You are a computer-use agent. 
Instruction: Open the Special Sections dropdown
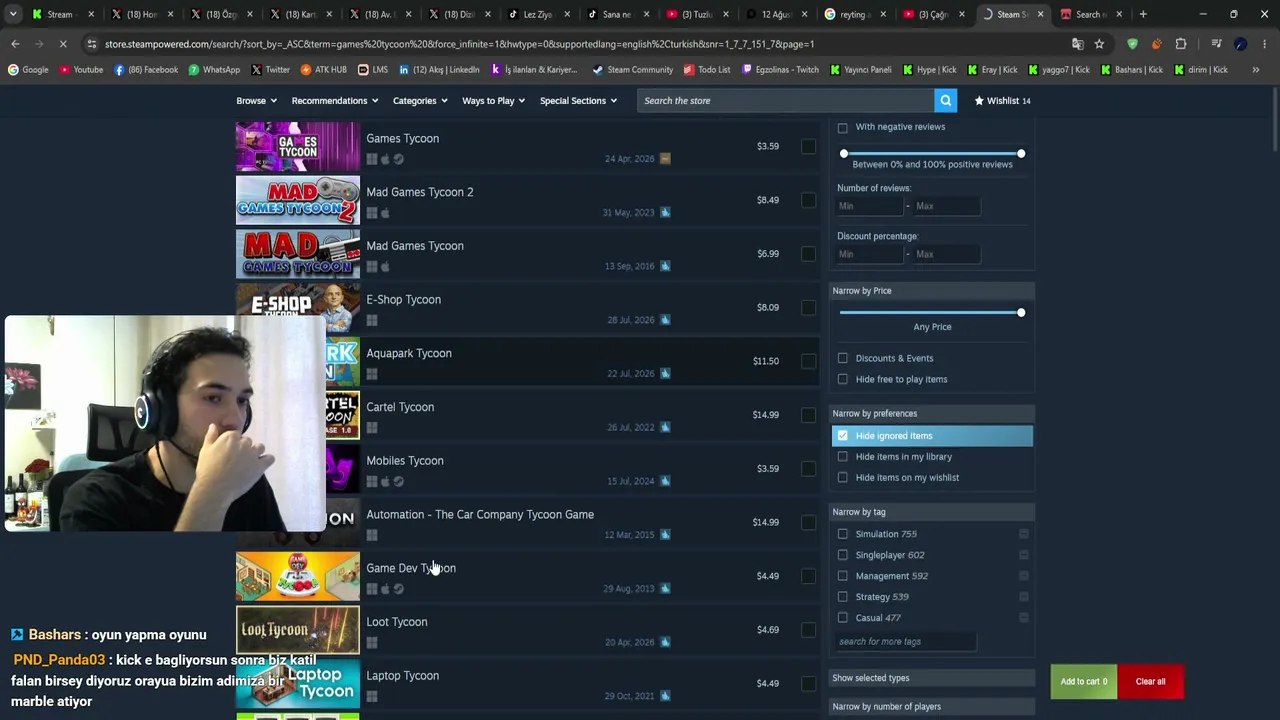(x=578, y=100)
